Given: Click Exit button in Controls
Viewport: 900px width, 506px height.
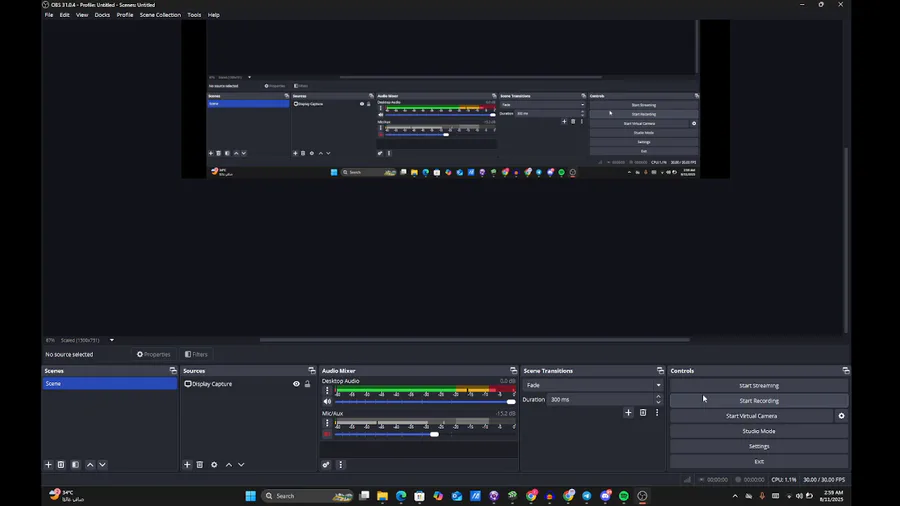Looking at the screenshot, I should coord(759,461).
